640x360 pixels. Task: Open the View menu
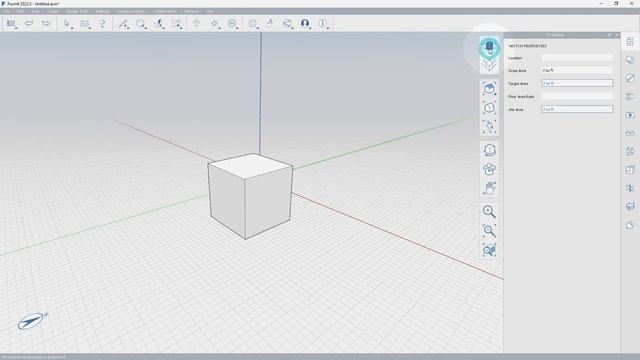36,11
